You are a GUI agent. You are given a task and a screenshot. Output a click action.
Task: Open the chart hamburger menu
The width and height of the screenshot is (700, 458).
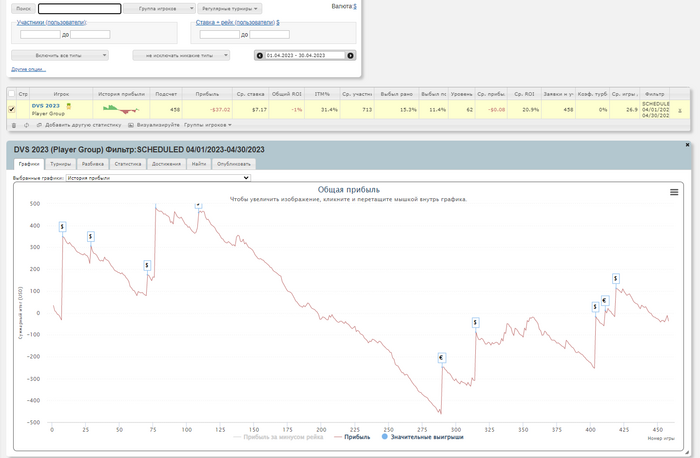674,192
